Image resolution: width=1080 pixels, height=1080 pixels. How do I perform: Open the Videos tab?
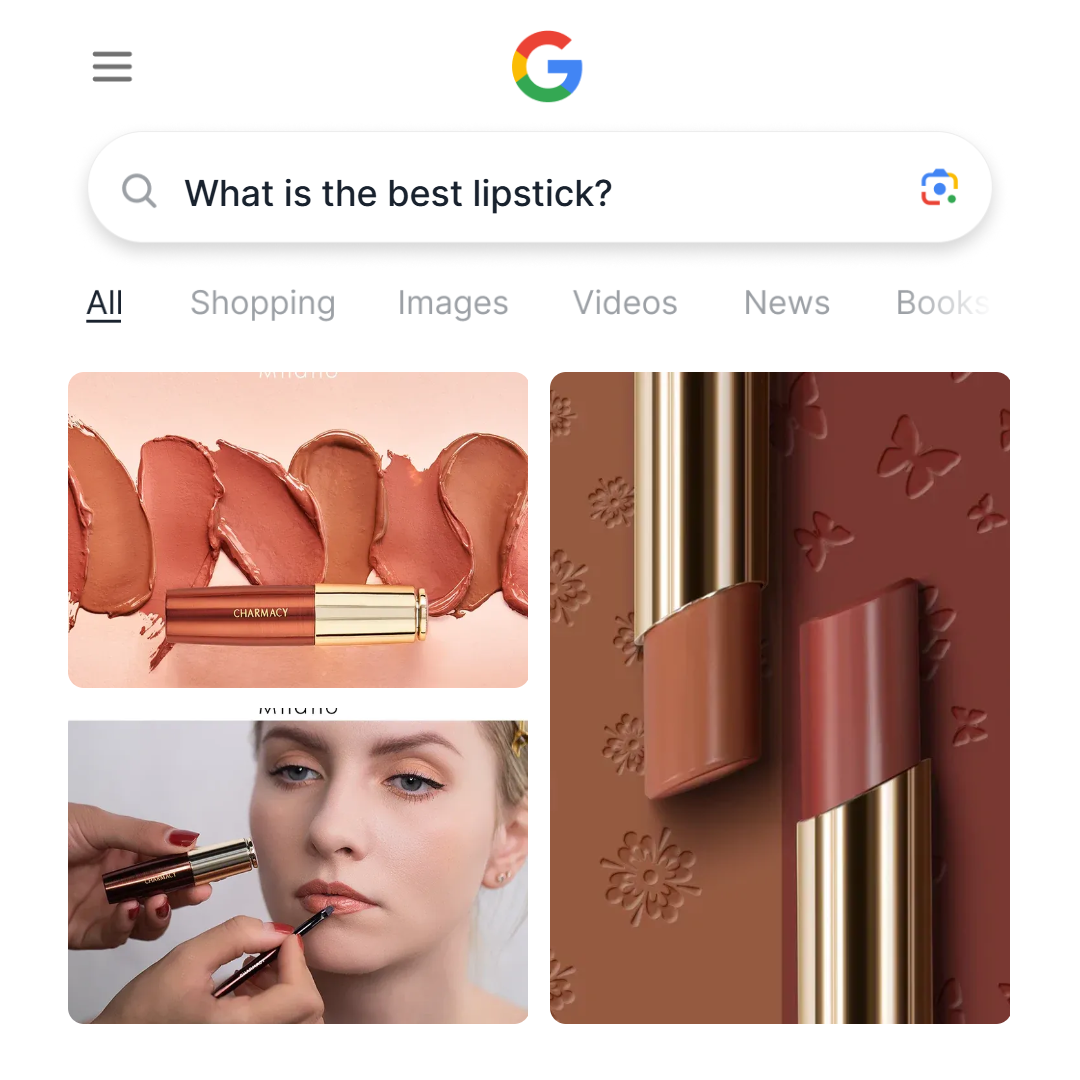(625, 303)
